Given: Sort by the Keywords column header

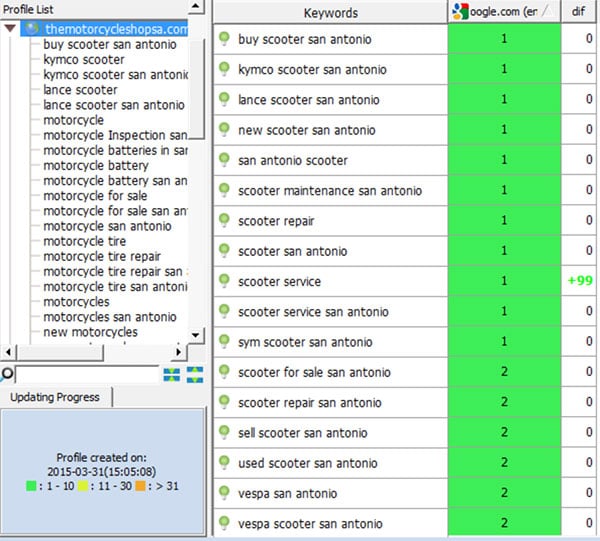Looking at the screenshot, I should click(x=330, y=13).
